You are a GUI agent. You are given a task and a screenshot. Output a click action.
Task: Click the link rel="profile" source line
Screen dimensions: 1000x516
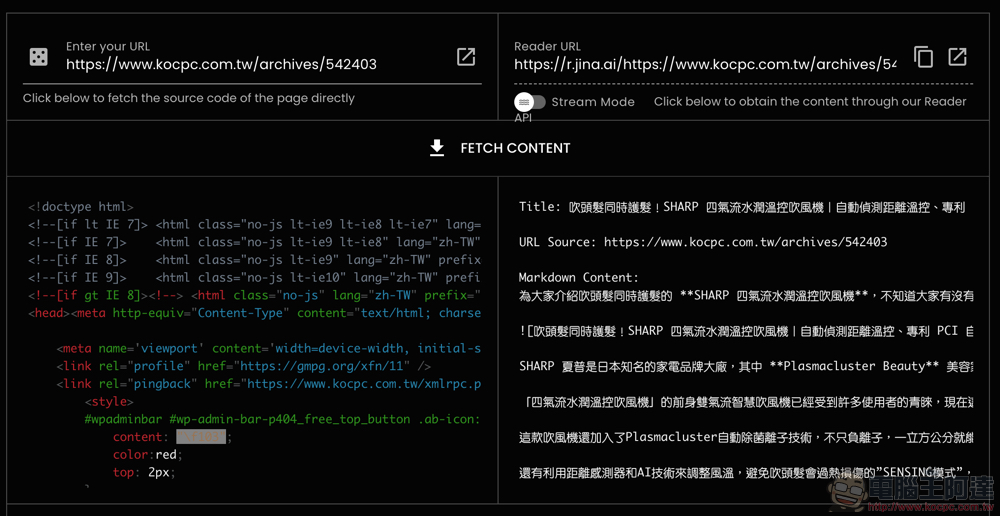coord(244,367)
